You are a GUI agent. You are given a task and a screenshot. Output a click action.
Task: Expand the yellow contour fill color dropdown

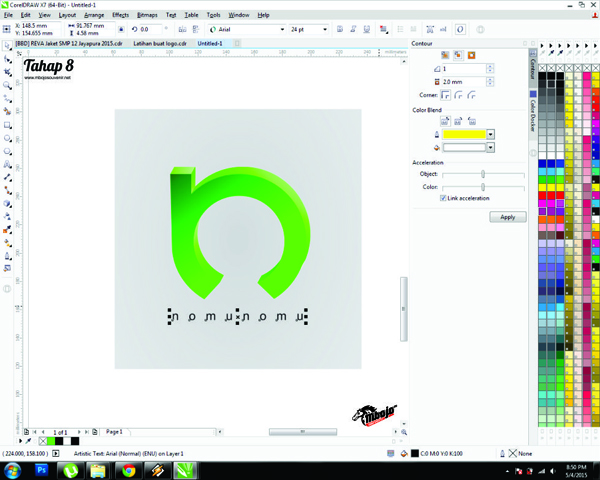pos(490,134)
